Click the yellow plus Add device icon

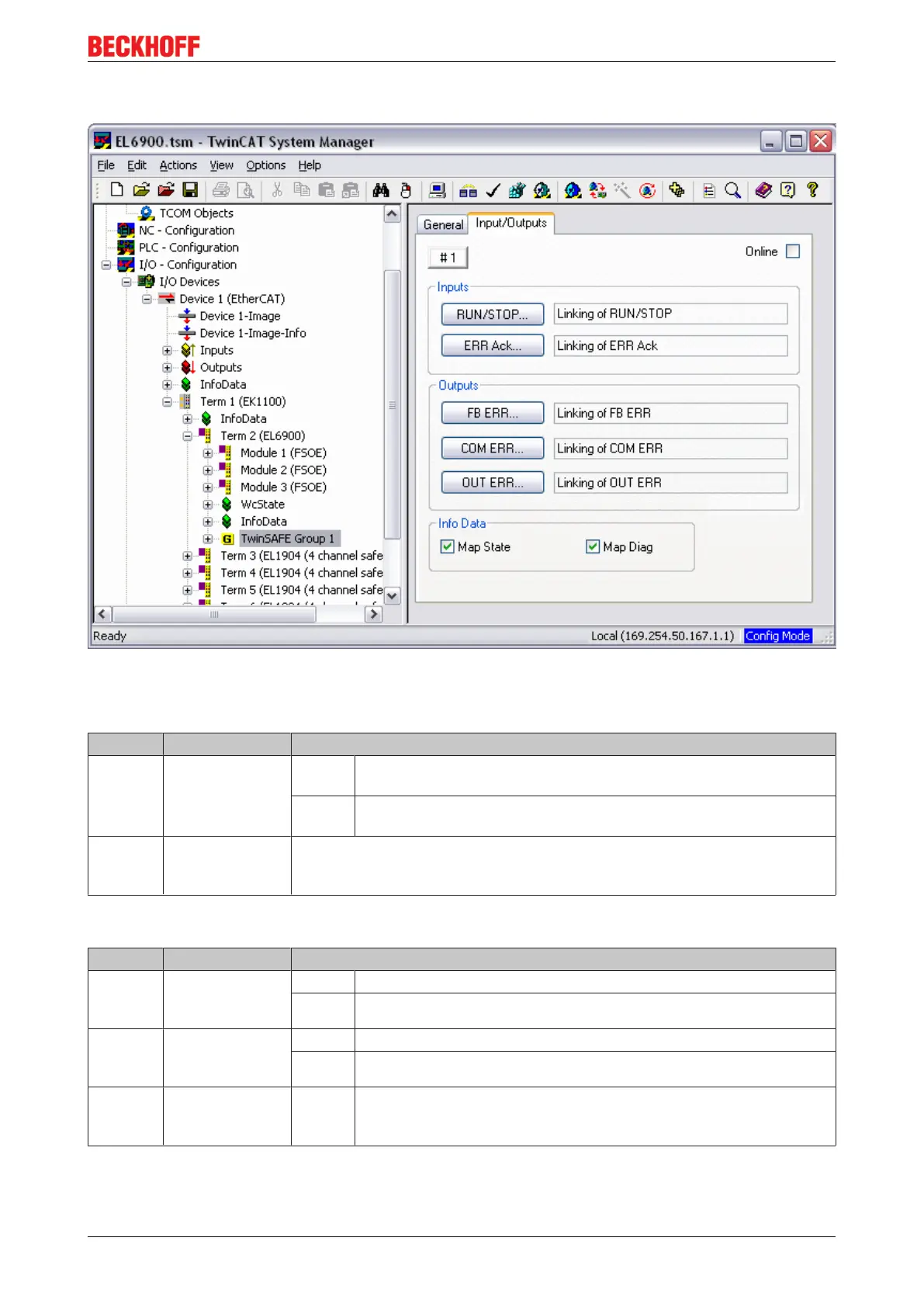point(677,190)
